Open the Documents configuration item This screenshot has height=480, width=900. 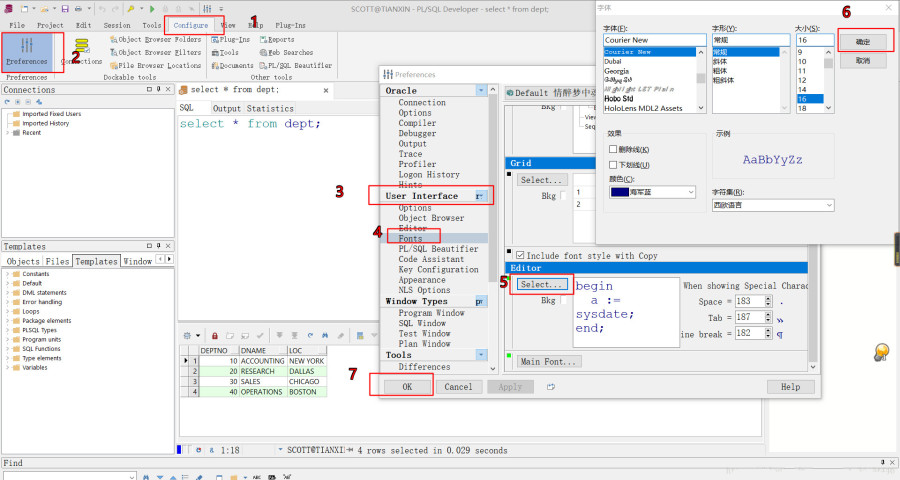pos(232,65)
